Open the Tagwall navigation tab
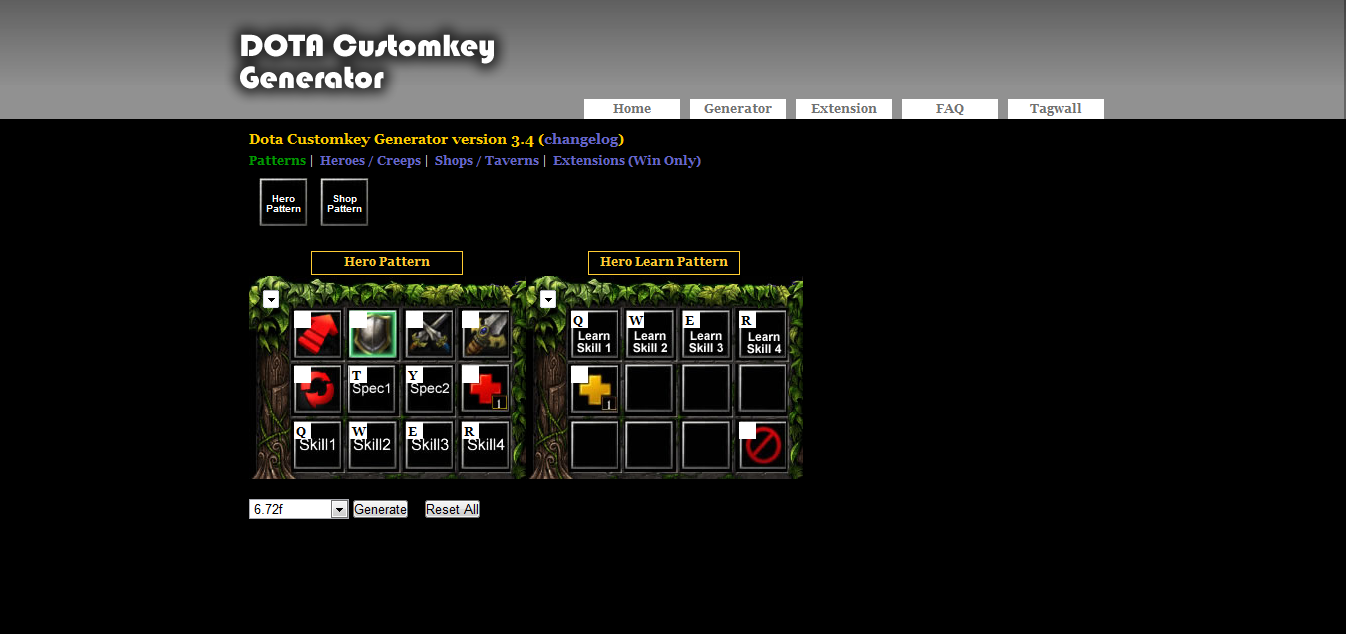 click(x=1056, y=109)
